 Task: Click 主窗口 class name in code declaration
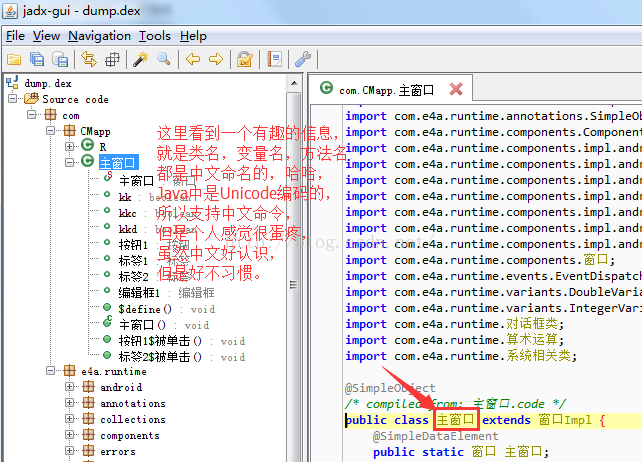[x=455, y=419]
